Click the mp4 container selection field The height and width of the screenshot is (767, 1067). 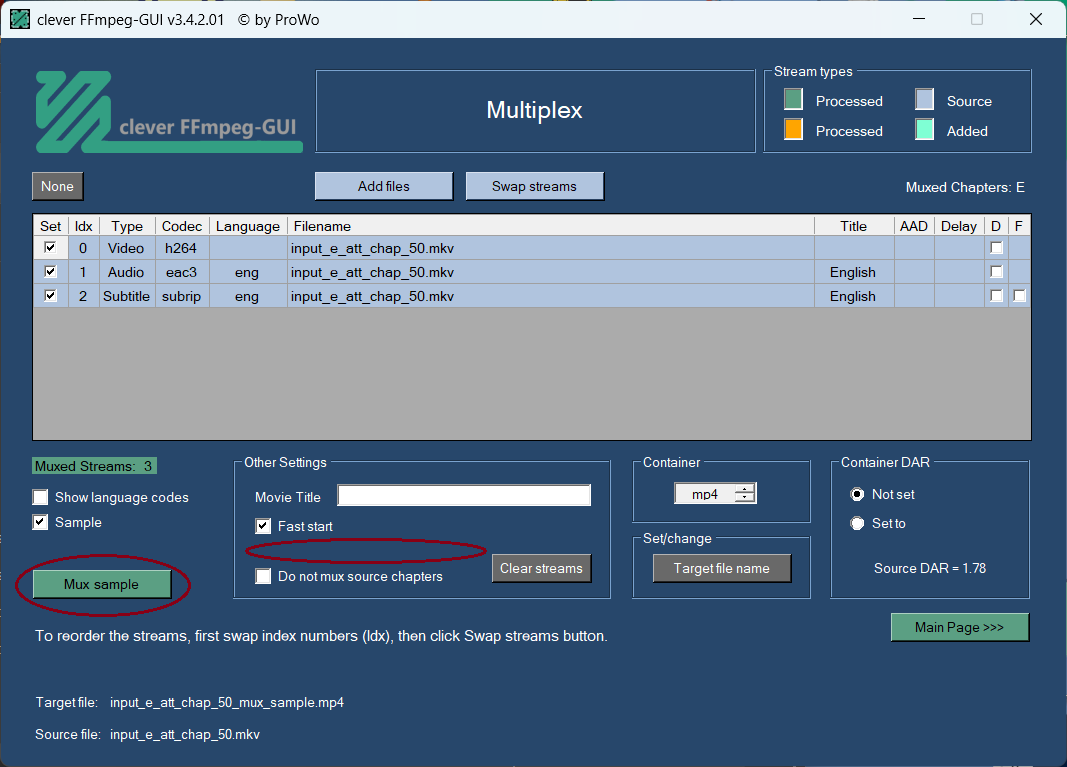point(705,494)
